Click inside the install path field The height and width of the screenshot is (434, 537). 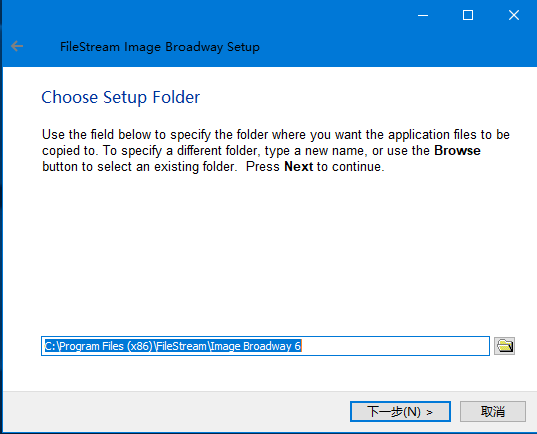click(x=265, y=346)
